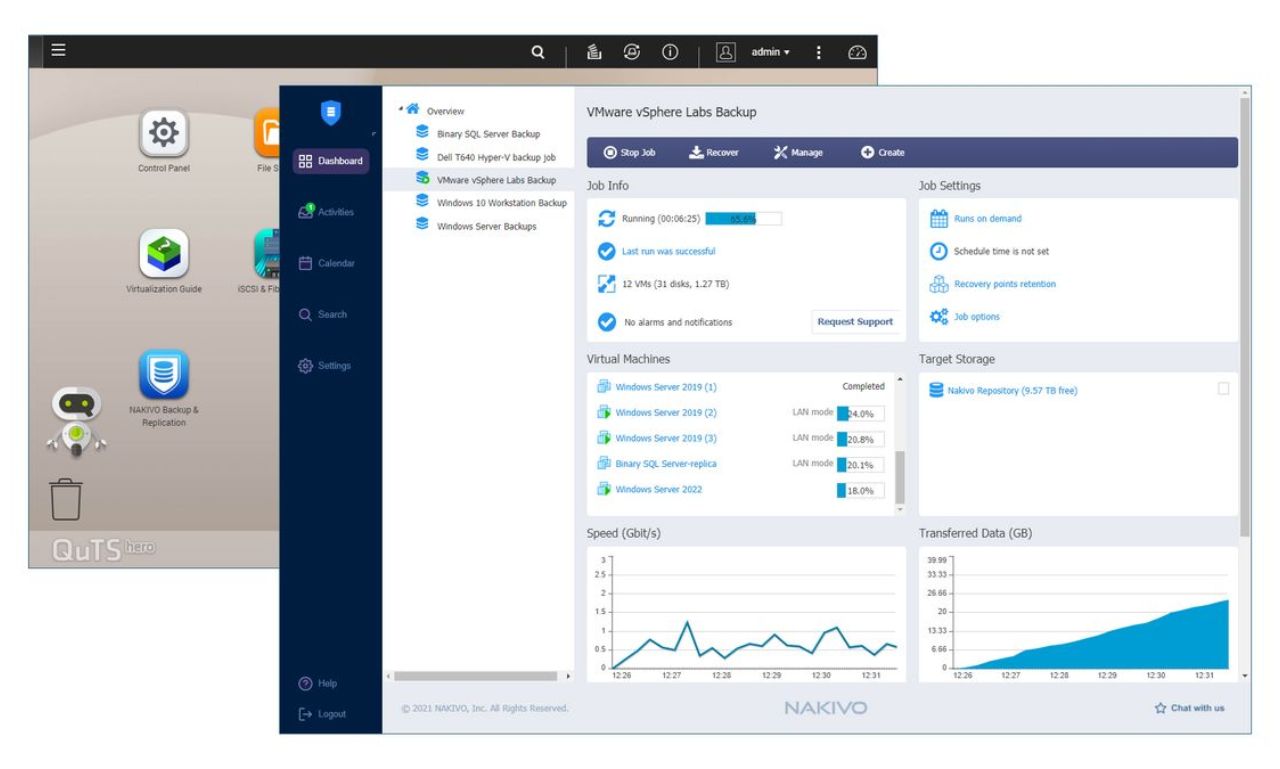Viewport: 1280px width, 769px height.
Task: Click the clock icon beside Schedule time
Action: tap(938, 251)
